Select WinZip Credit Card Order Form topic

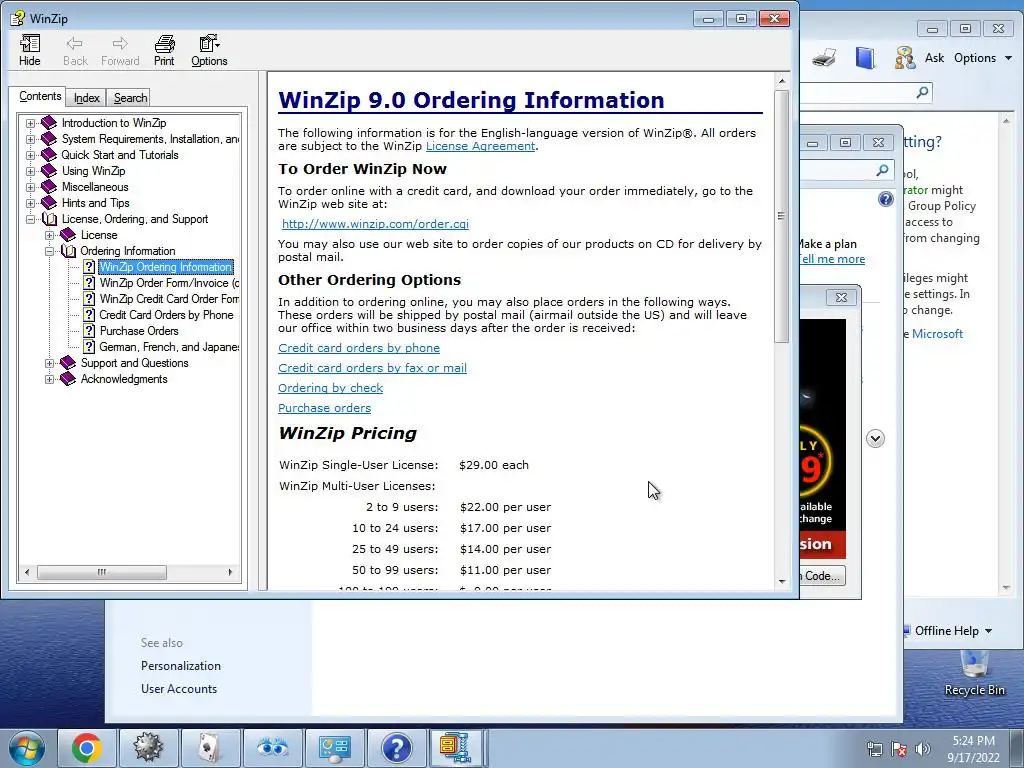[x=169, y=299]
